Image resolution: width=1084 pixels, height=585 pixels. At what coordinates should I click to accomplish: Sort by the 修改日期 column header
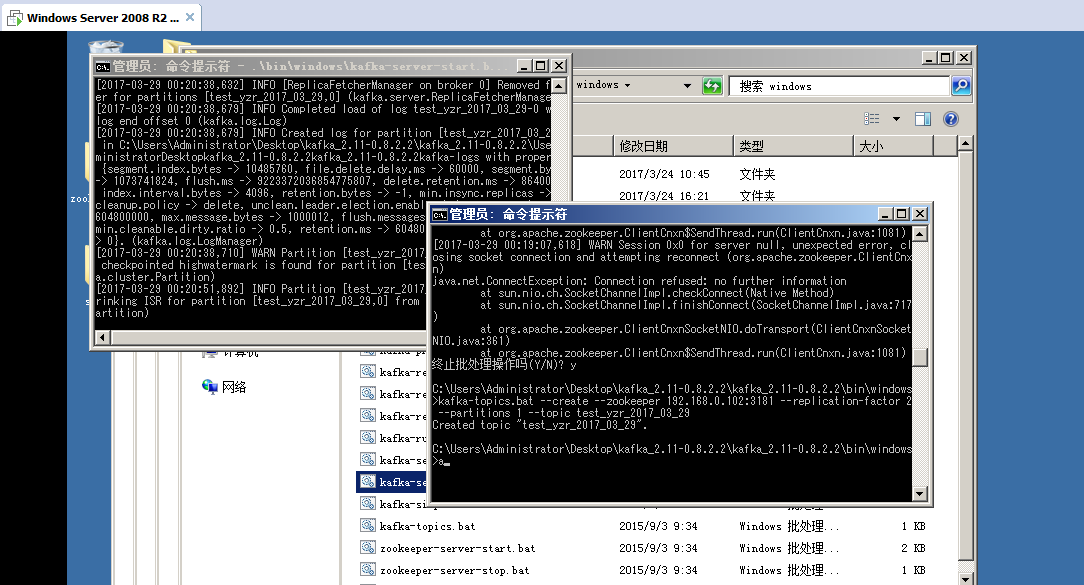(673, 146)
